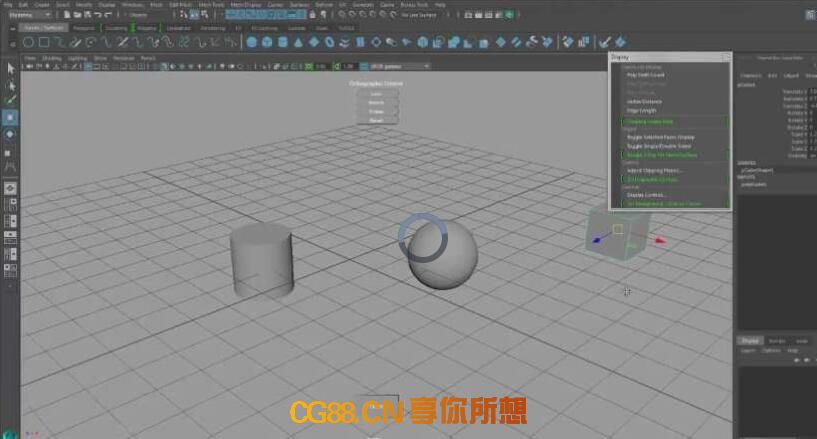Create a NURBS circle from the shelf

click(29, 43)
